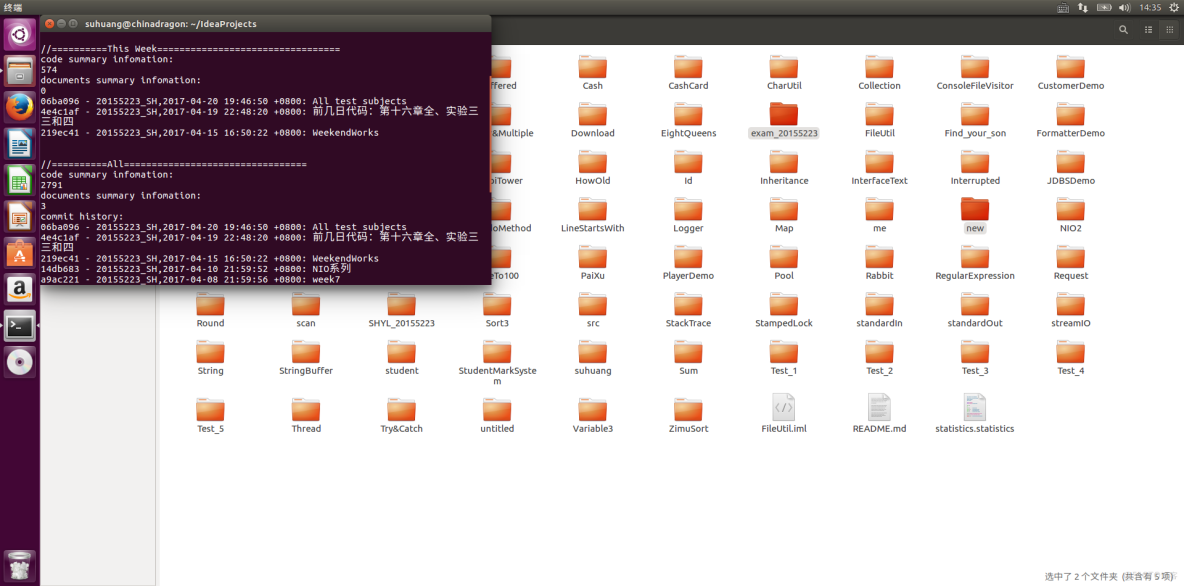Open the Ubuntu Dash search launcher
Screen dimensions: 1184x586
point(20,35)
